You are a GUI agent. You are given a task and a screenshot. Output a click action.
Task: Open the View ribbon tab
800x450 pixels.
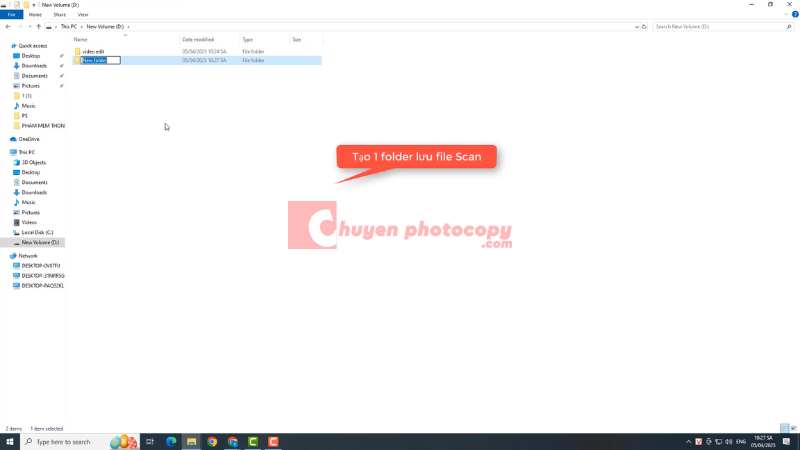pyautogui.click(x=83, y=15)
